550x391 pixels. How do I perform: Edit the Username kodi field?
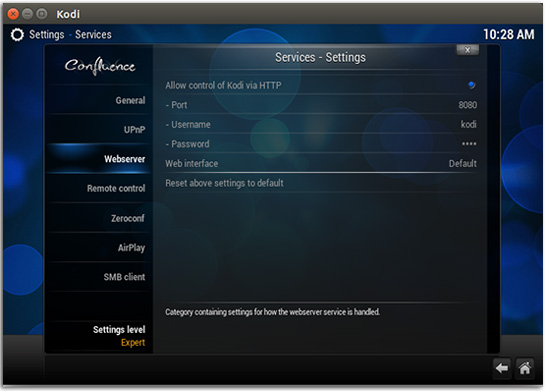321,124
